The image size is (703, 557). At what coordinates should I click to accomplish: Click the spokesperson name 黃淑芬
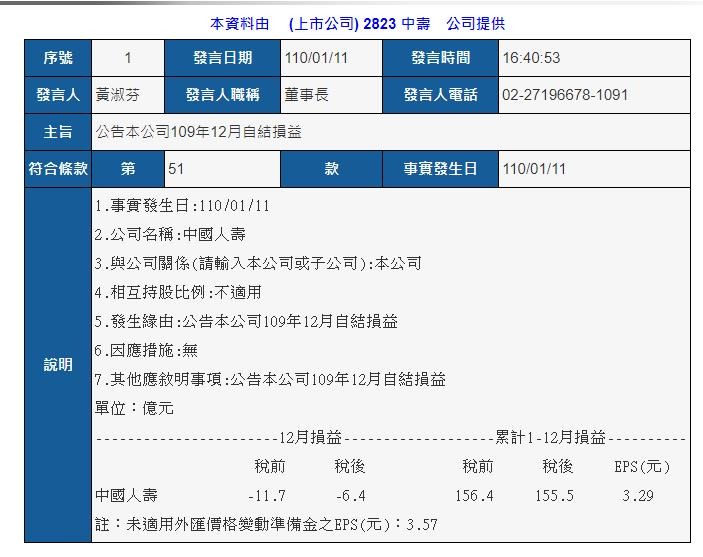click(x=117, y=95)
